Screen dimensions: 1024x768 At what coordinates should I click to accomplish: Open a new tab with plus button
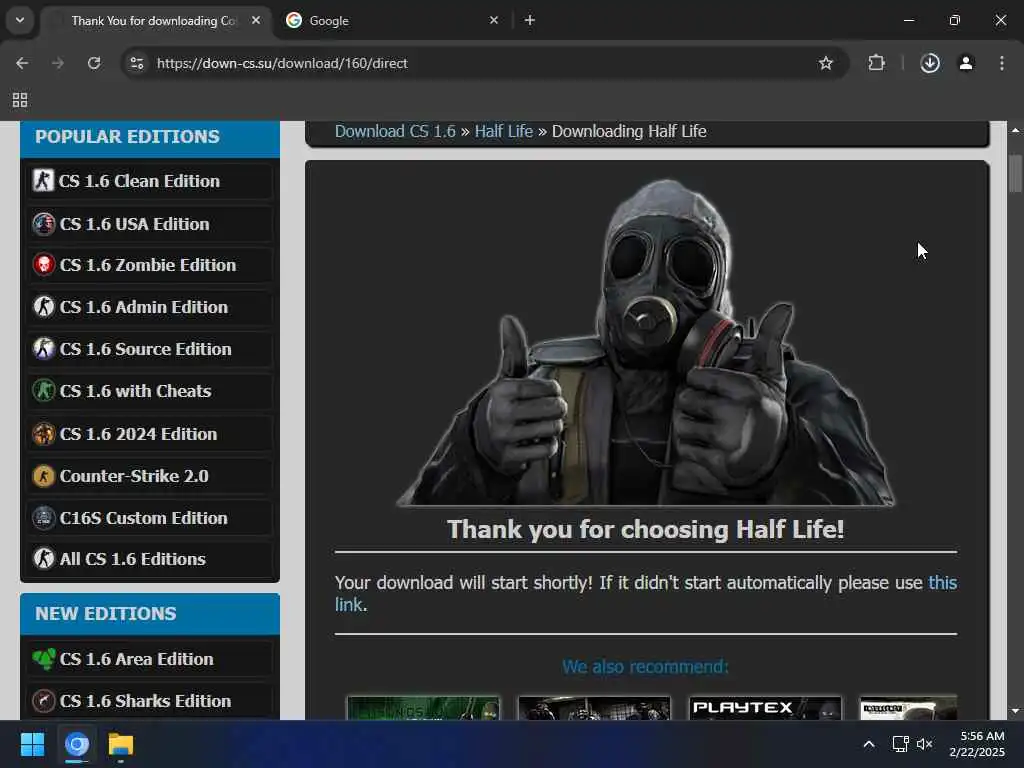tap(530, 20)
